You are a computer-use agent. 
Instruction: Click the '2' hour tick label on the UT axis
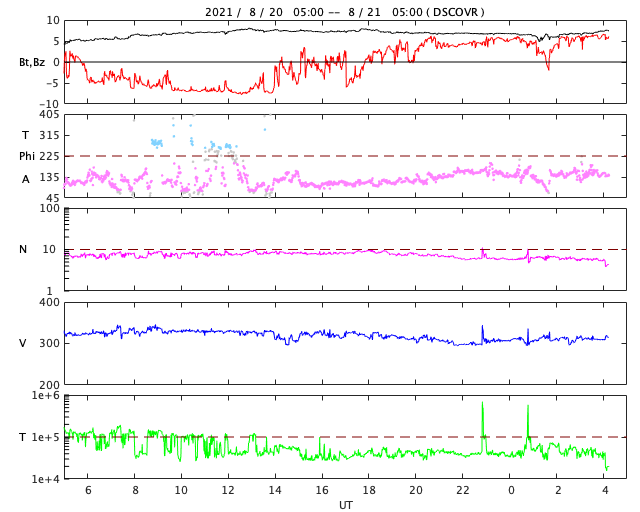(558, 490)
